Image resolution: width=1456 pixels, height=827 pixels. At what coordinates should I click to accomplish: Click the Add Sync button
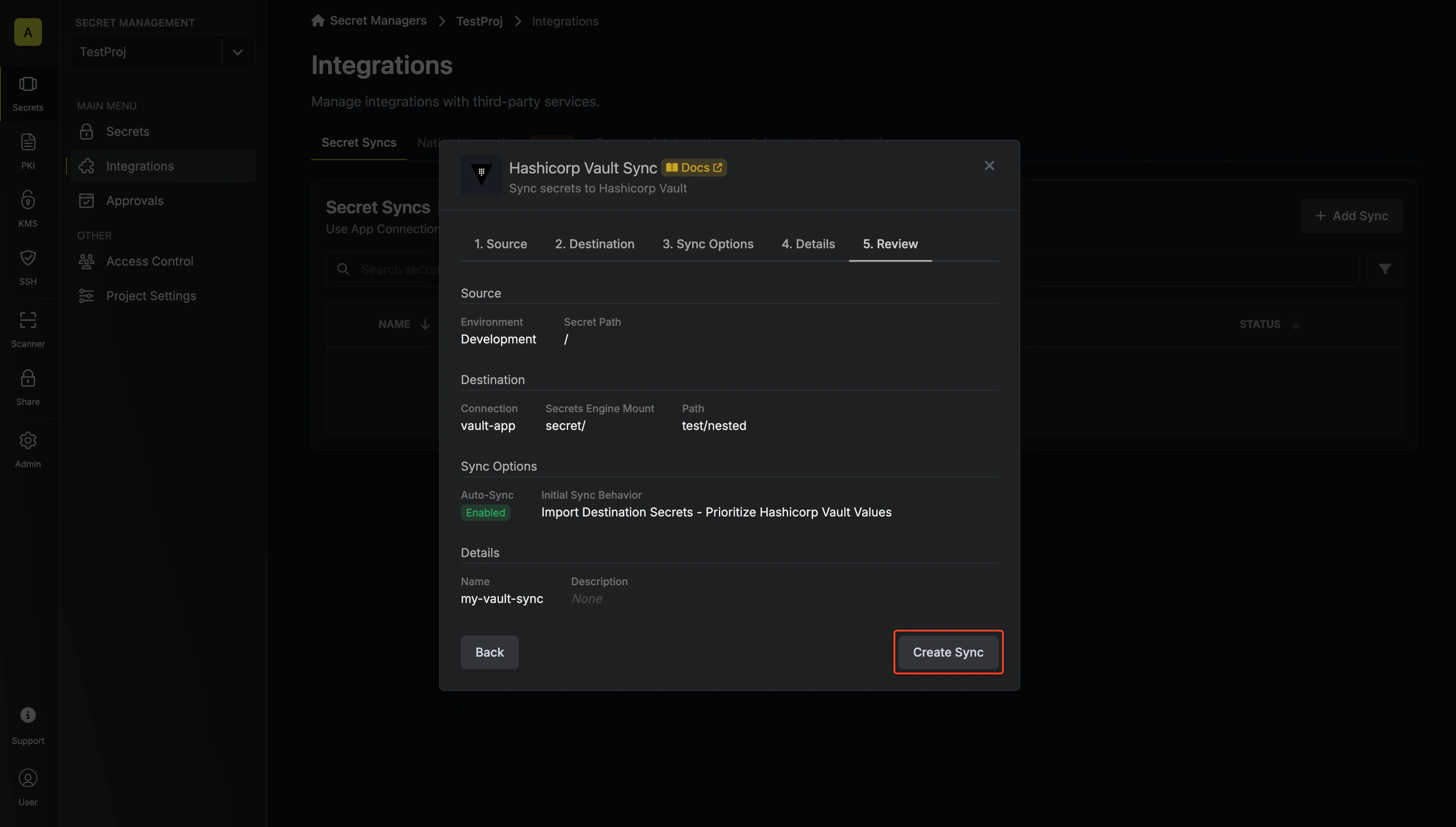click(1351, 216)
